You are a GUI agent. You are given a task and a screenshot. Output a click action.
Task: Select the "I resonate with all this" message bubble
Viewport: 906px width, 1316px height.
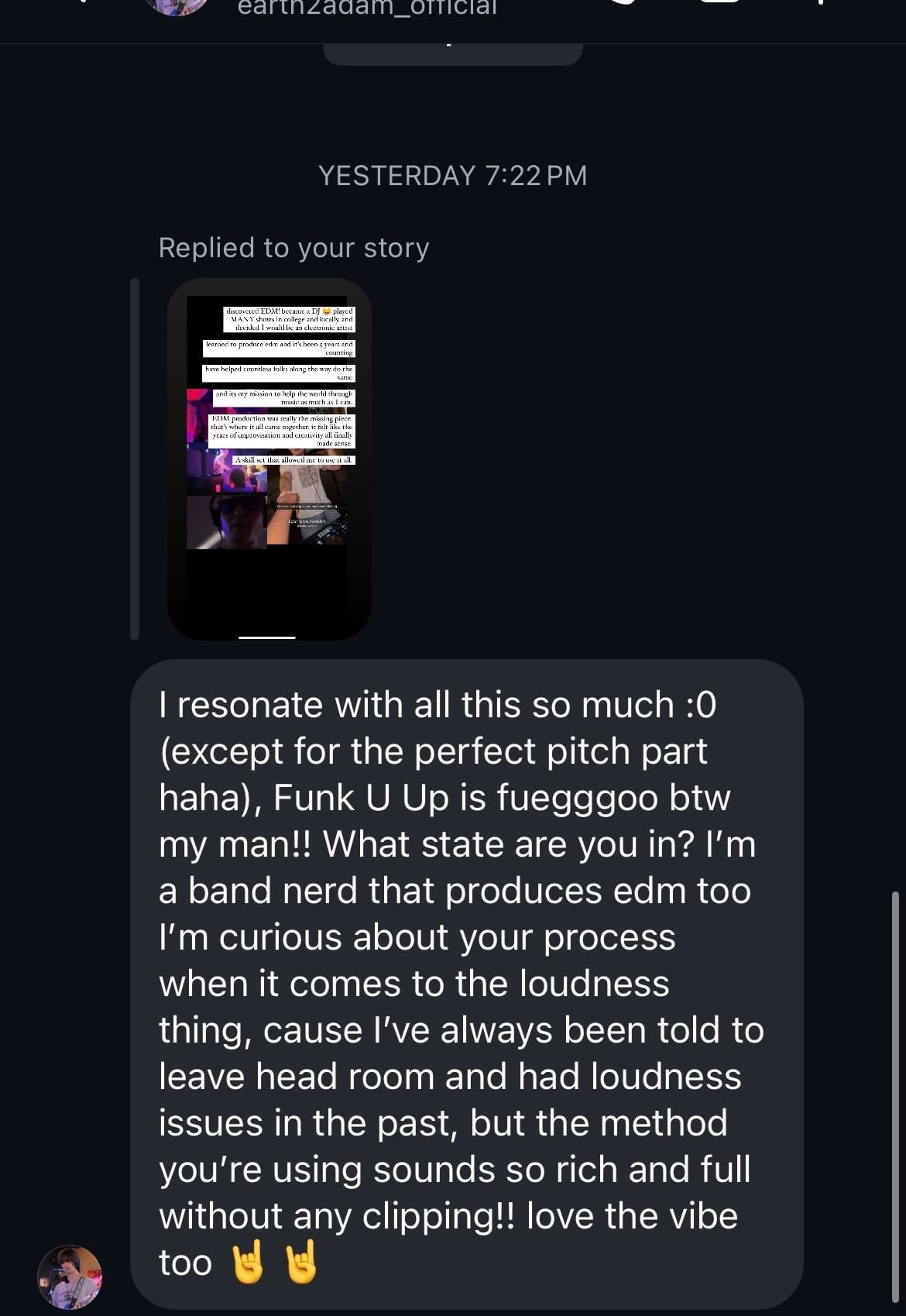click(x=466, y=984)
